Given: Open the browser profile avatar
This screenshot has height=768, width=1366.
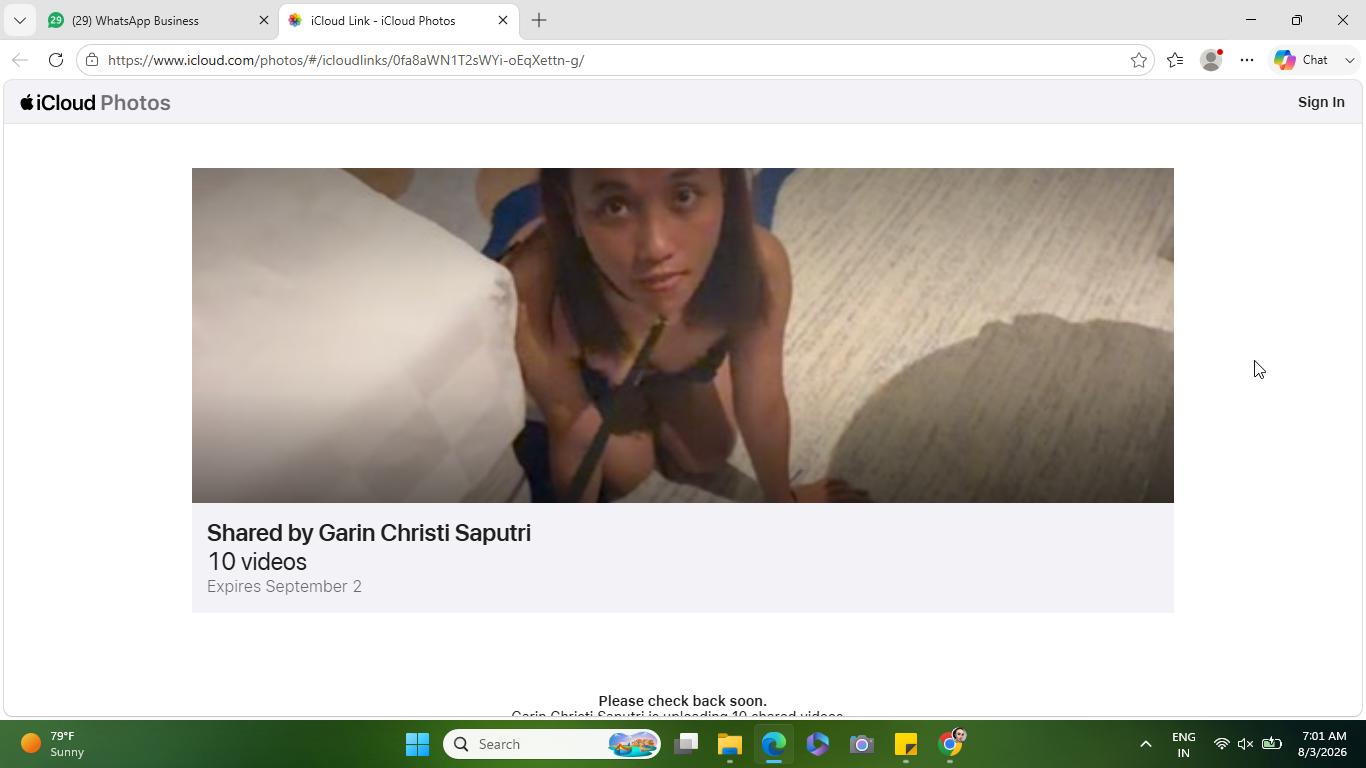Looking at the screenshot, I should pyautogui.click(x=1211, y=60).
